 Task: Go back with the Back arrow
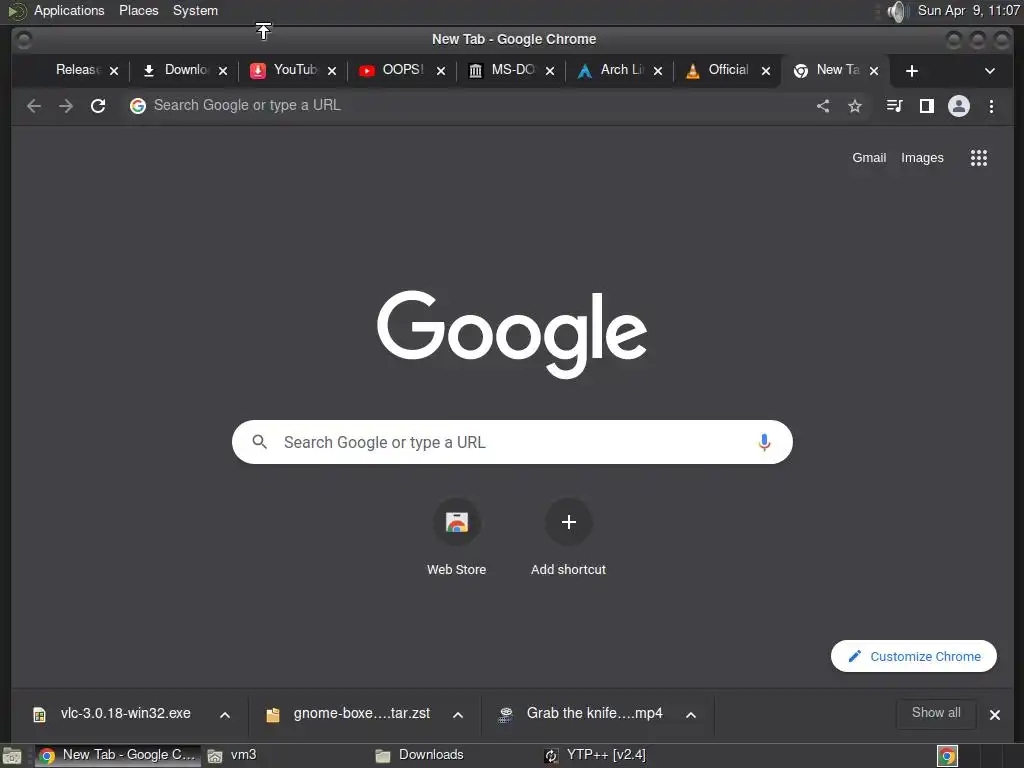click(x=34, y=106)
